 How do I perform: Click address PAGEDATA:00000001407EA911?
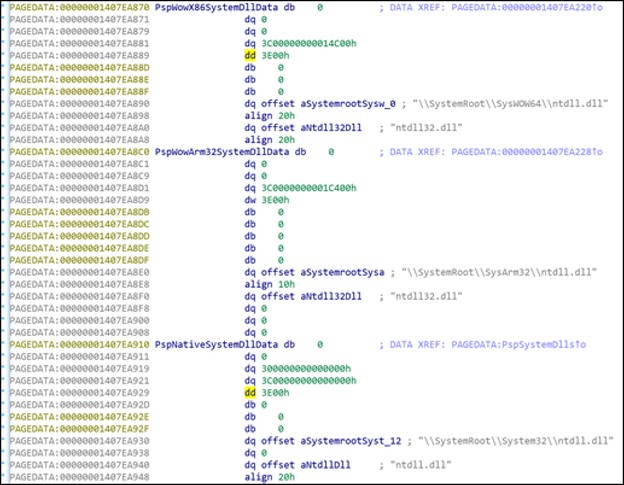pyautogui.click(x=80, y=356)
